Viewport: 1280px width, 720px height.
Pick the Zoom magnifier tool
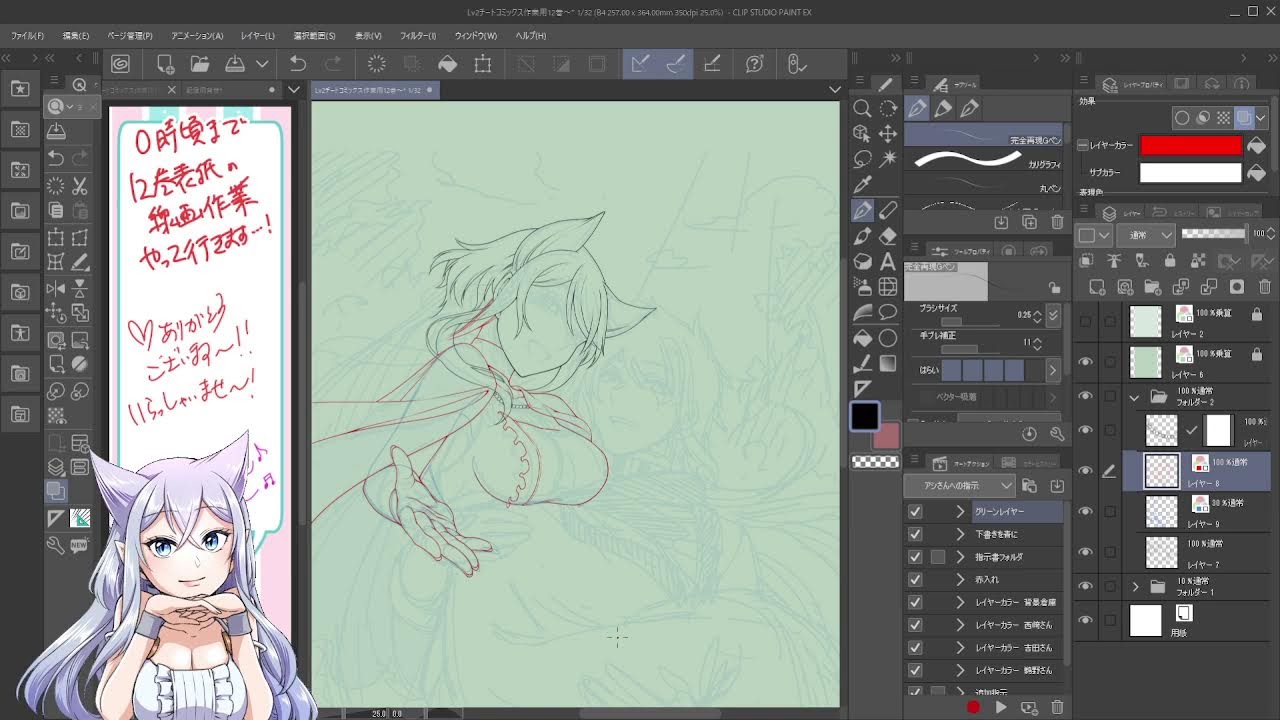point(862,108)
